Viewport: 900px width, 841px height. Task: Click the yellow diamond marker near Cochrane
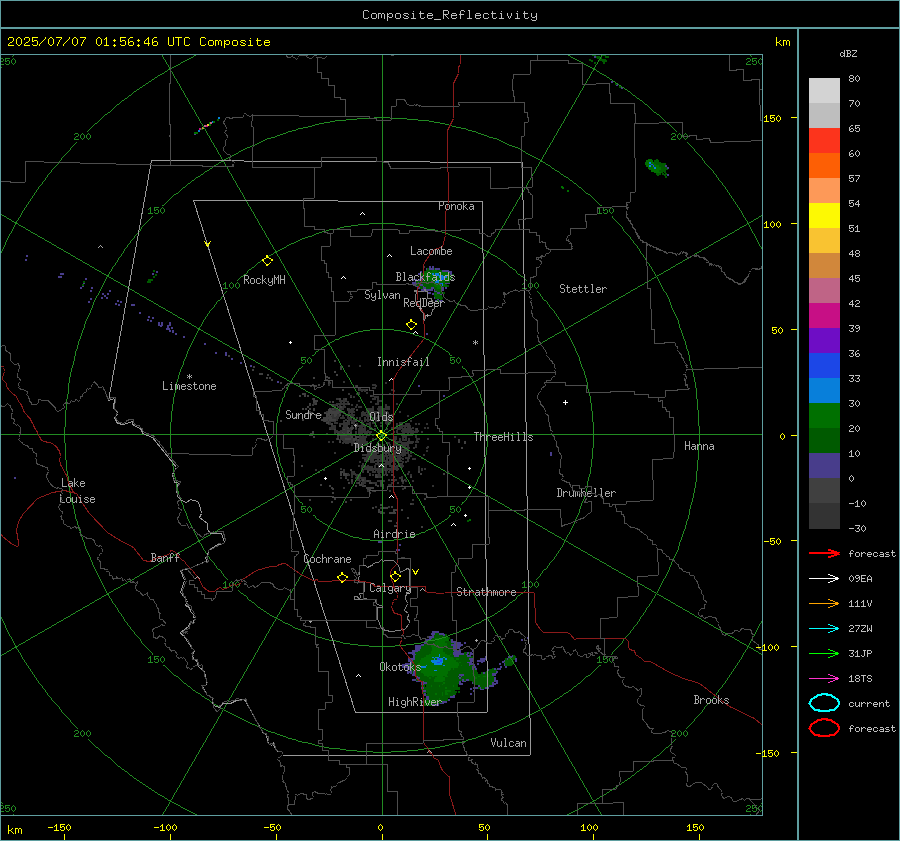(342, 577)
